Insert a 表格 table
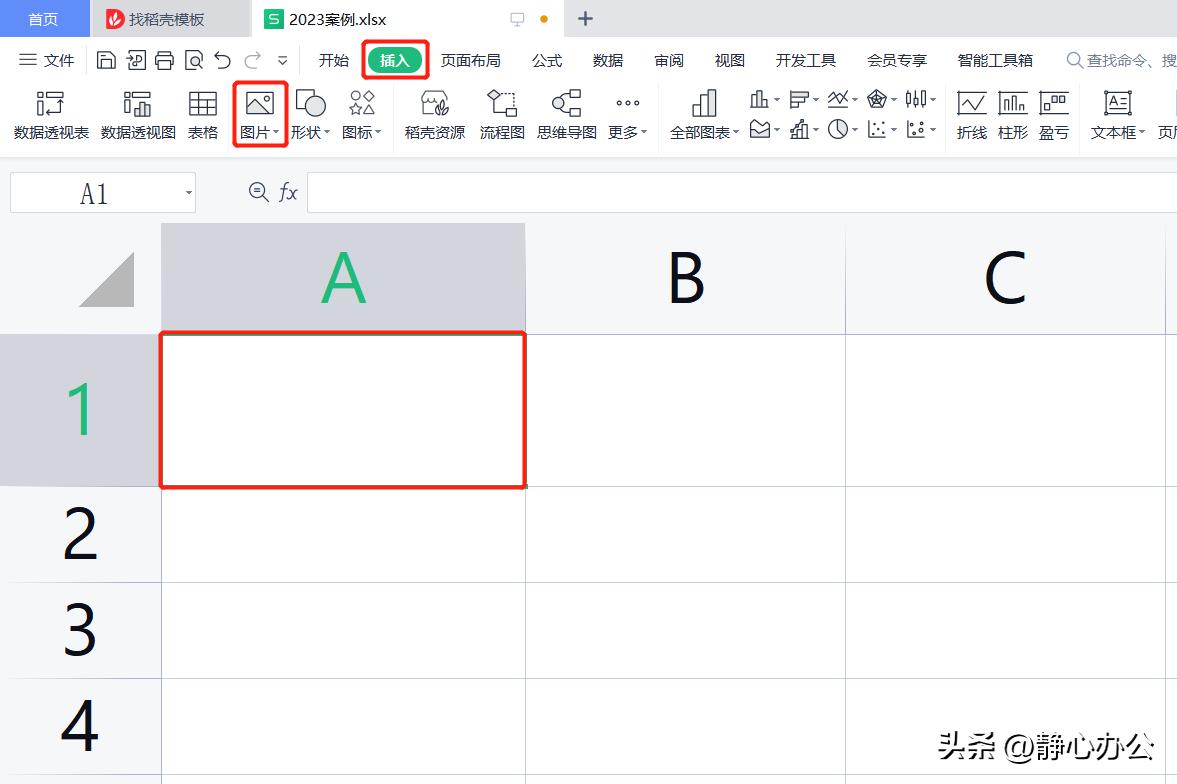 (202, 113)
